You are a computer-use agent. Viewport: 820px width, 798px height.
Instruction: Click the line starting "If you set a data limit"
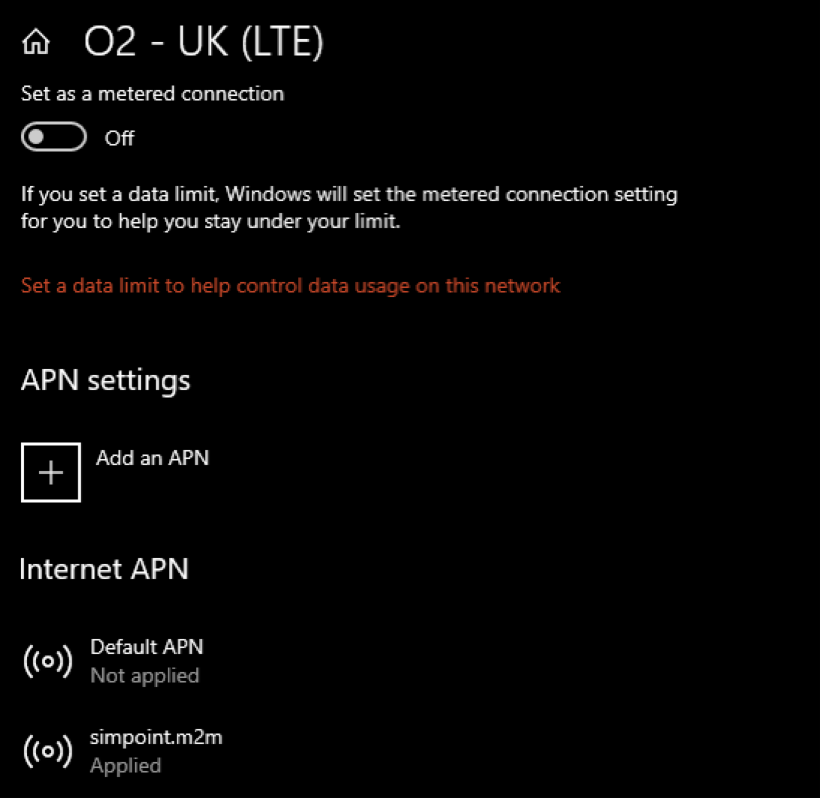[x=349, y=193]
